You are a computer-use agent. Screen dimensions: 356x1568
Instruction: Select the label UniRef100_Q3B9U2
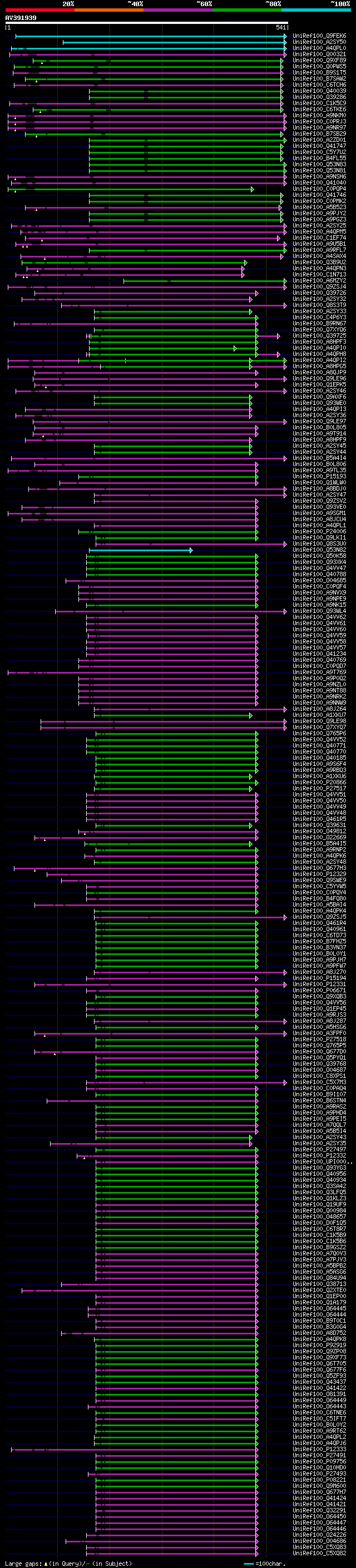coord(319,263)
